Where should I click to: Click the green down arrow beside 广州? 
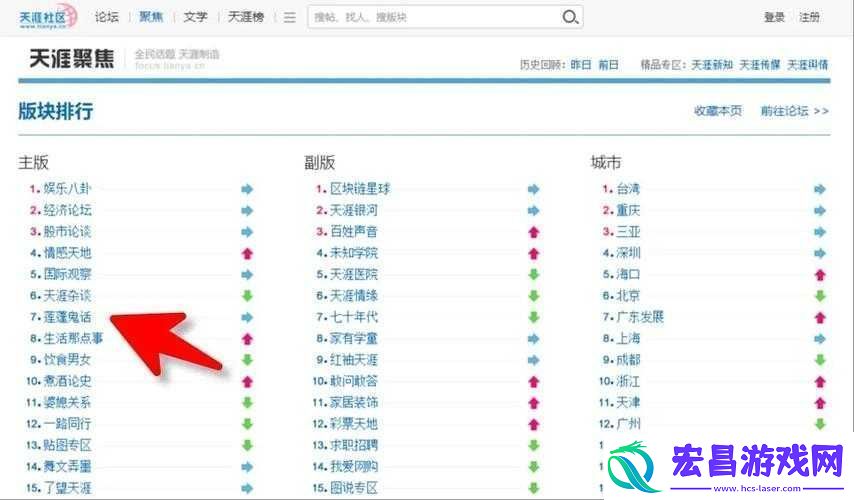click(x=820, y=424)
